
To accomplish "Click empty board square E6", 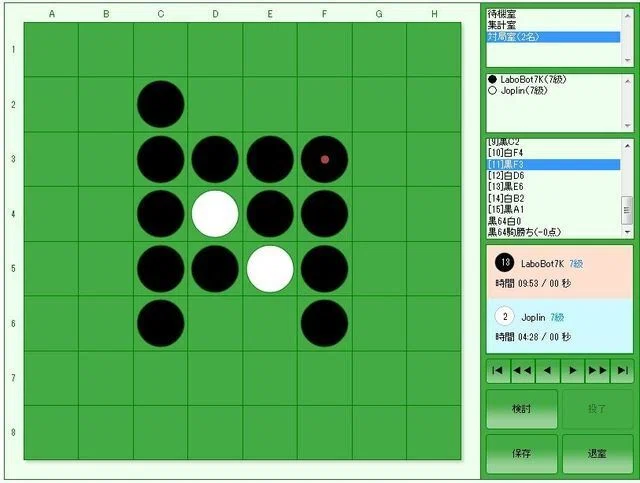I will click(270, 323).
